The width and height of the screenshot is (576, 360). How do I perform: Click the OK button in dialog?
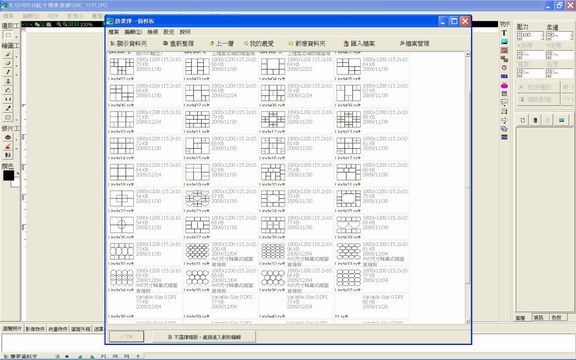click(x=126, y=336)
